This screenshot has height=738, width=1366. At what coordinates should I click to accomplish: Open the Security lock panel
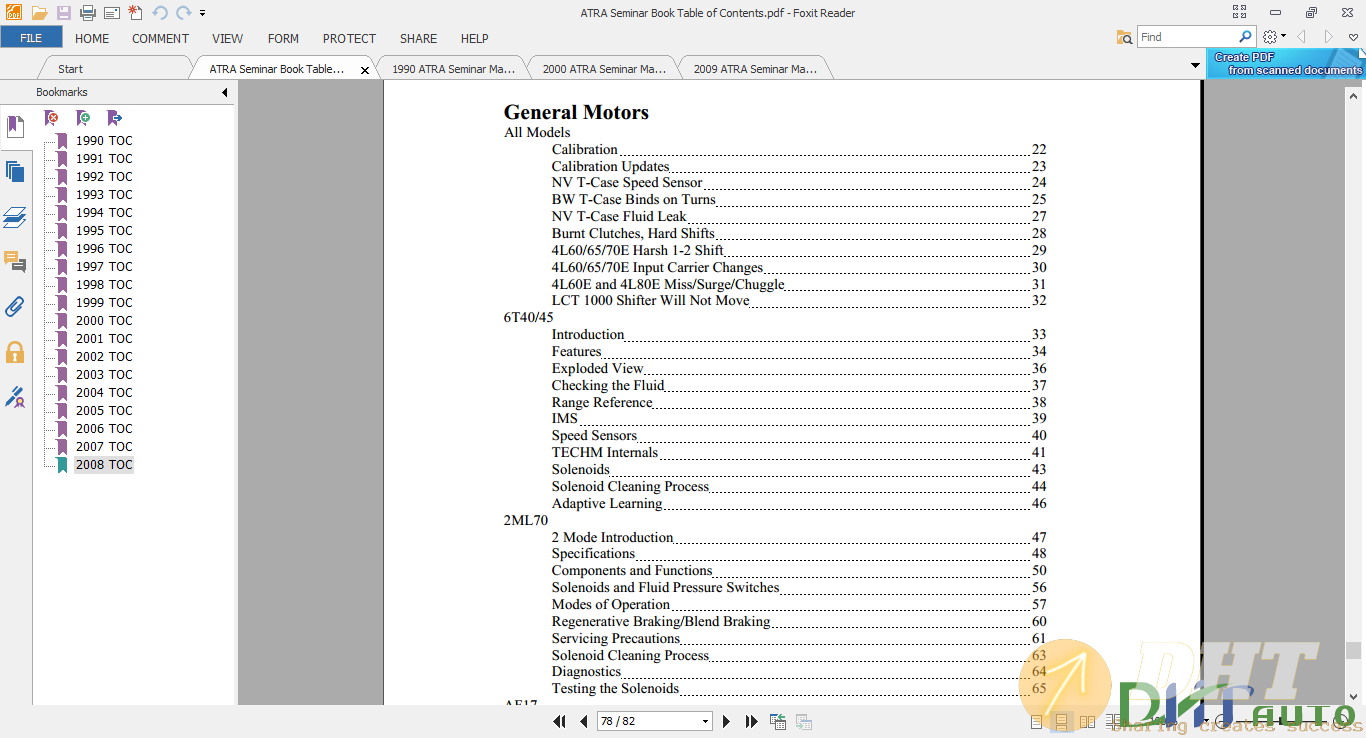click(x=15, y=352)
